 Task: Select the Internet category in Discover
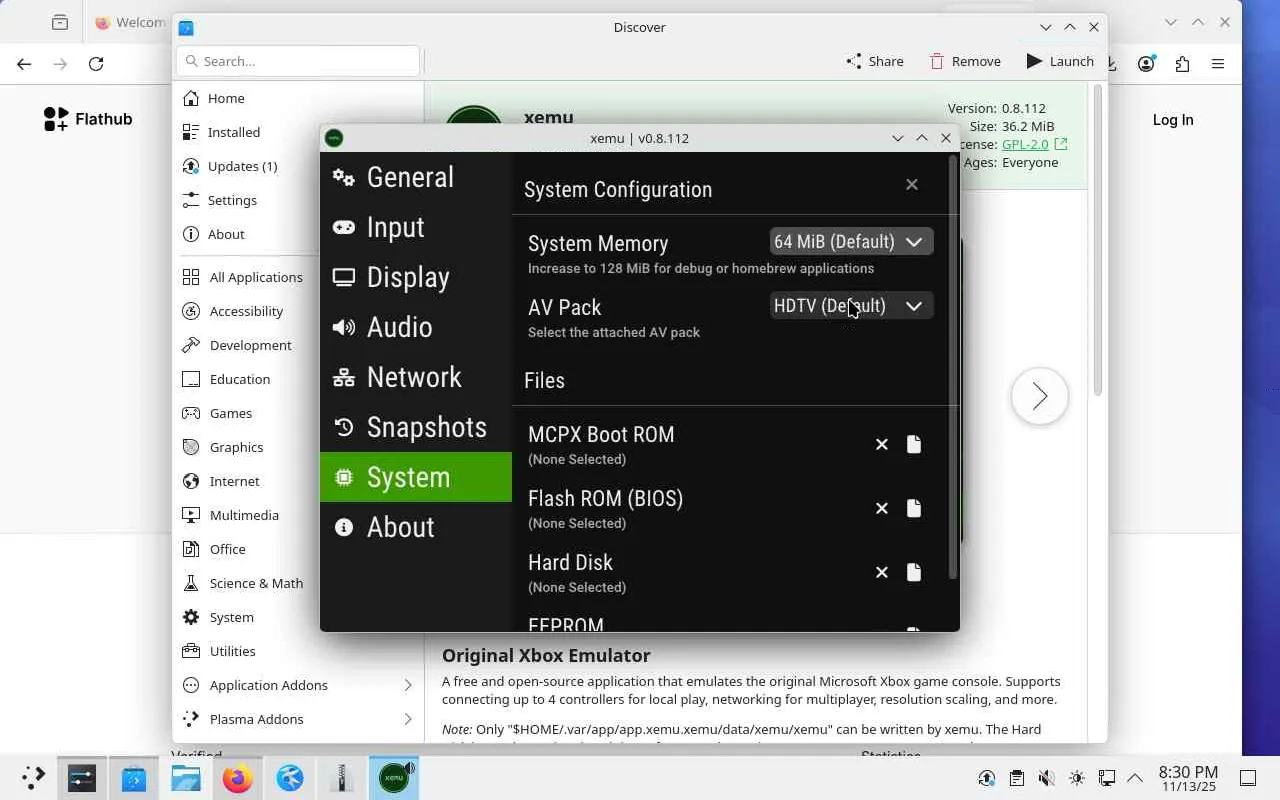(298, 481)
